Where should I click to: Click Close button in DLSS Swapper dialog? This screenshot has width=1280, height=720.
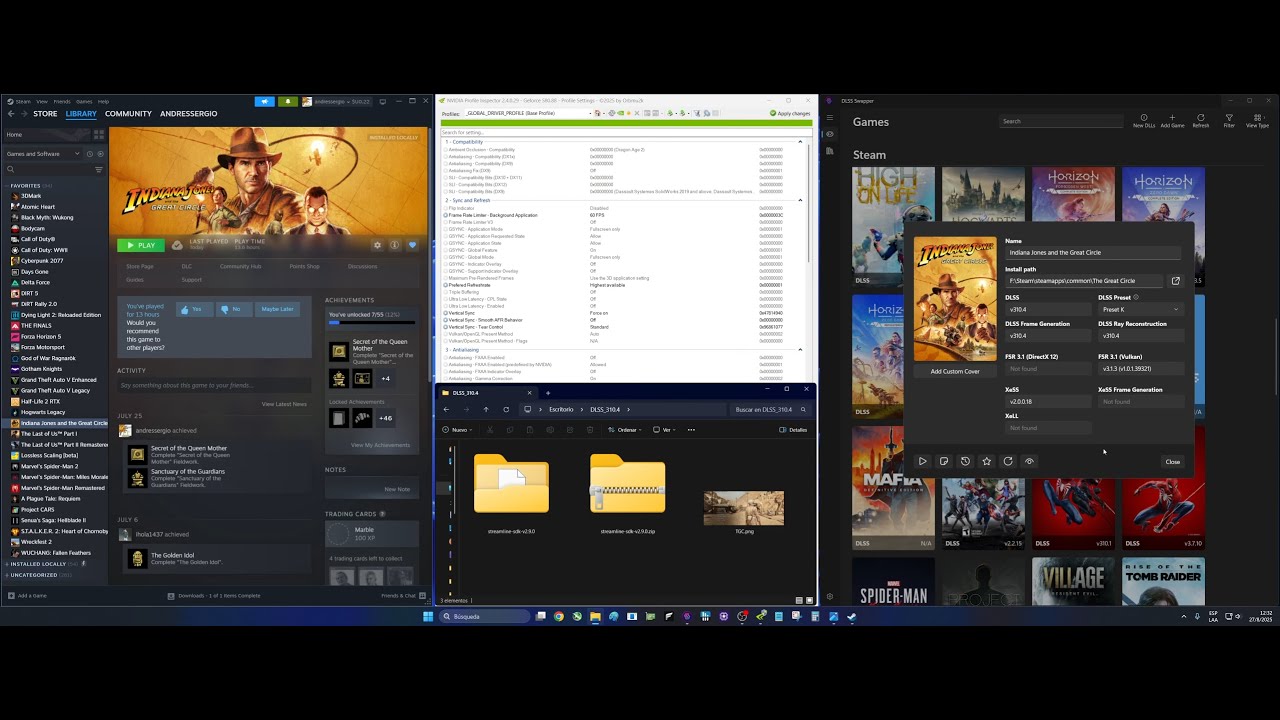click(1173, 462)
